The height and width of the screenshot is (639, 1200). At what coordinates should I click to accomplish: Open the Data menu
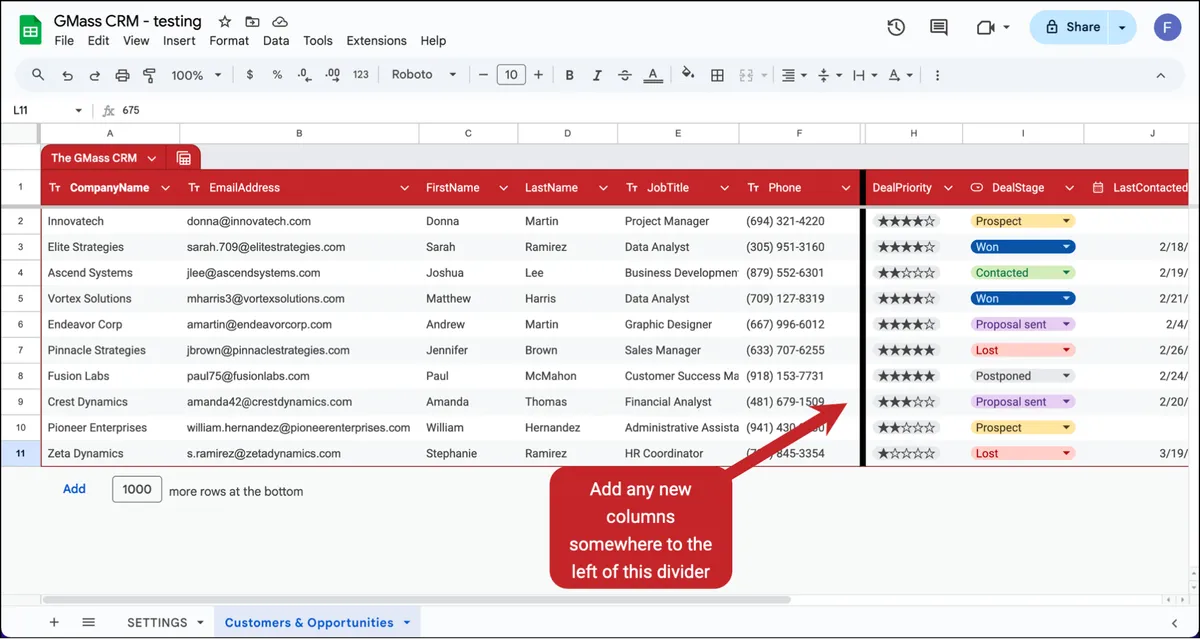click(276, 41)
